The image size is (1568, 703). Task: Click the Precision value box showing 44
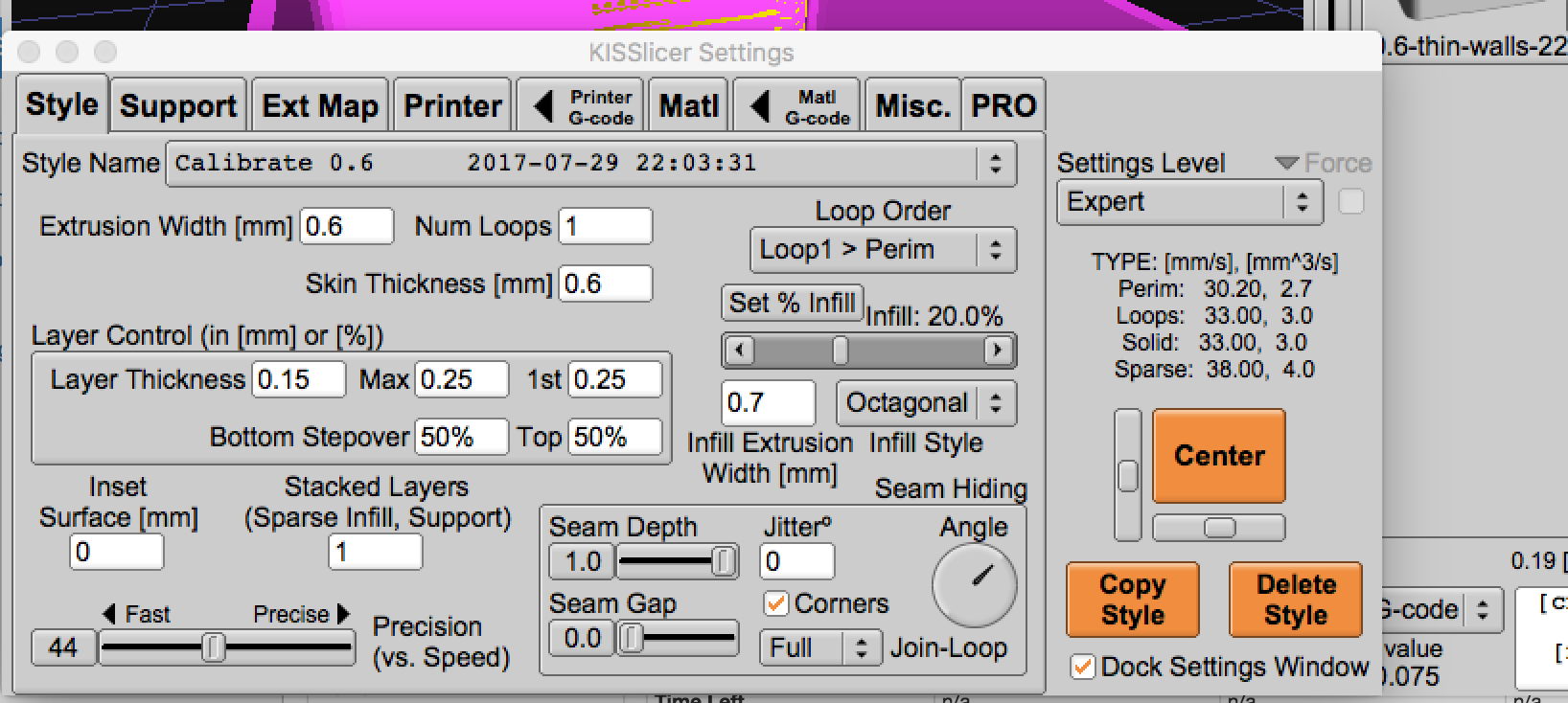pyautogui.click(x=63, y=648)
